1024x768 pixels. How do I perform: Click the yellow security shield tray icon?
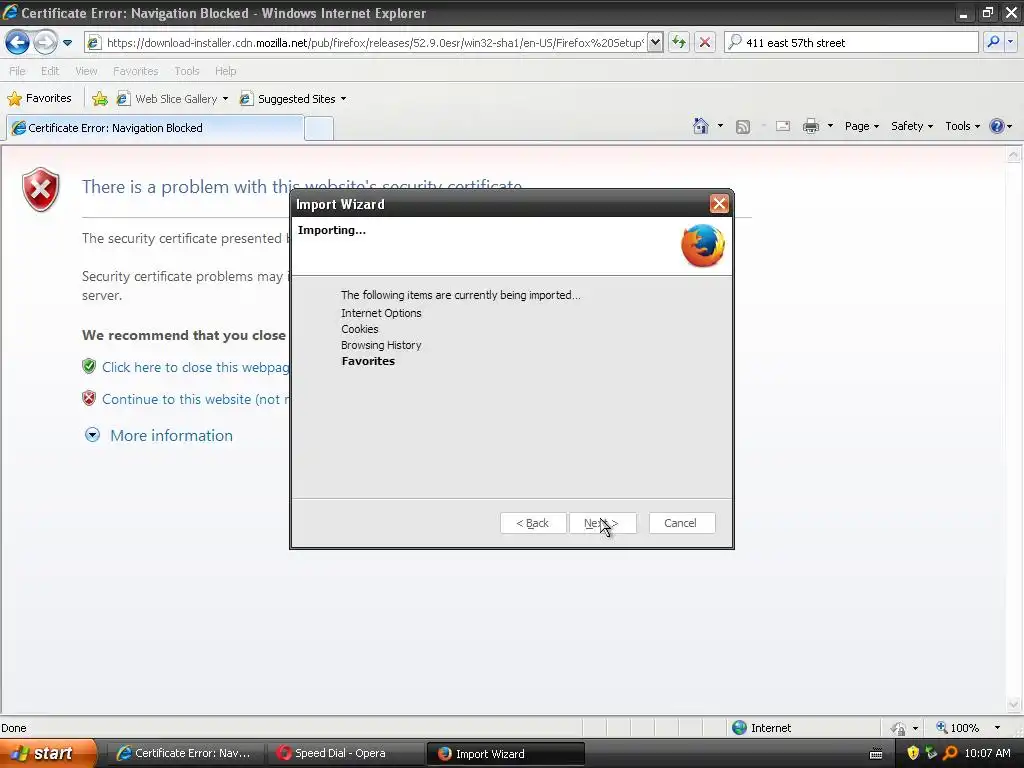[x=912, y=753]
